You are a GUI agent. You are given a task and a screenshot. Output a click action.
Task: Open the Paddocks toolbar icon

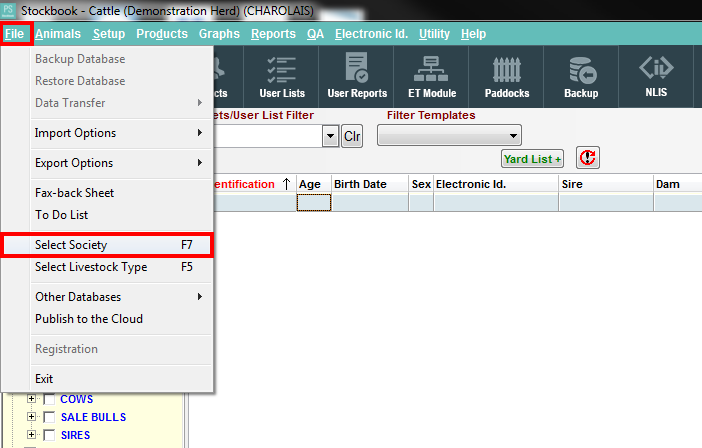[507, 77]
